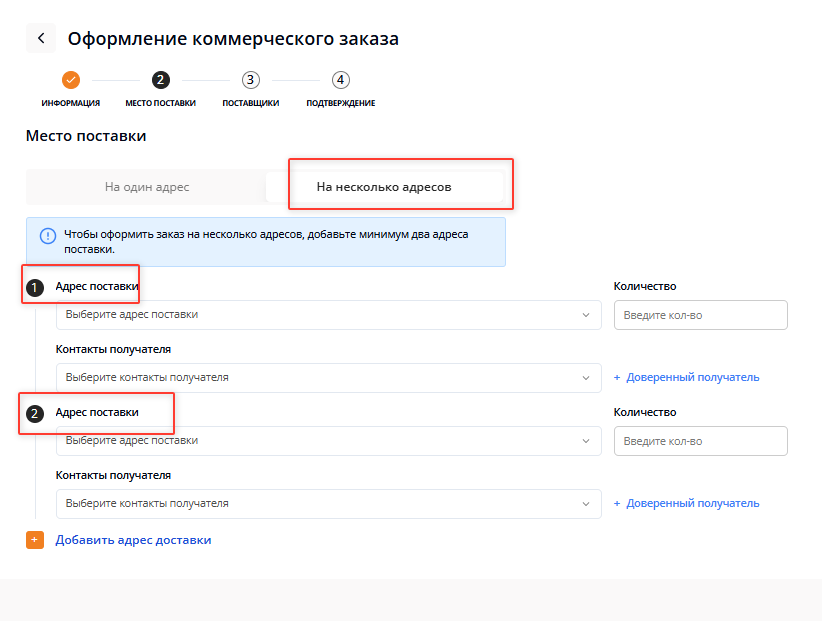Click the back arrow icon
822x623 pixels.
tap(41, 39)
